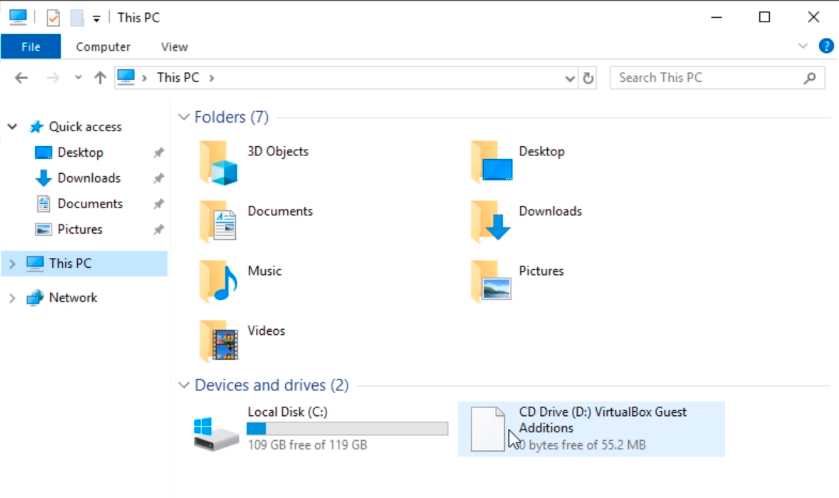Expand the Network tree node
Viewport: 839px width, 498px height.
pyautogui.click(x=12, y=298)
